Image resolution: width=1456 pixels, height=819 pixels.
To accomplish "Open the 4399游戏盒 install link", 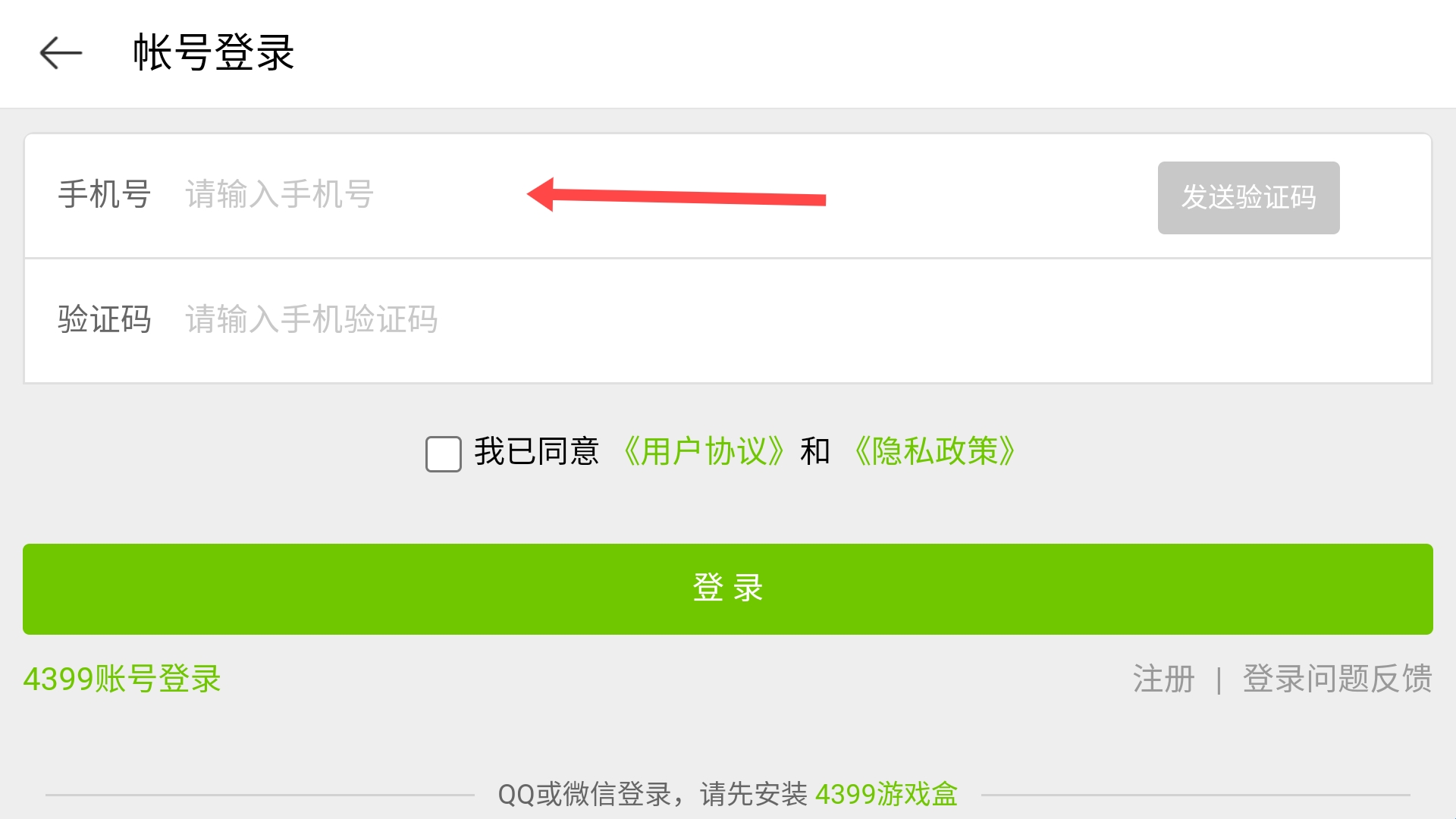I will (x=886, y=794).
